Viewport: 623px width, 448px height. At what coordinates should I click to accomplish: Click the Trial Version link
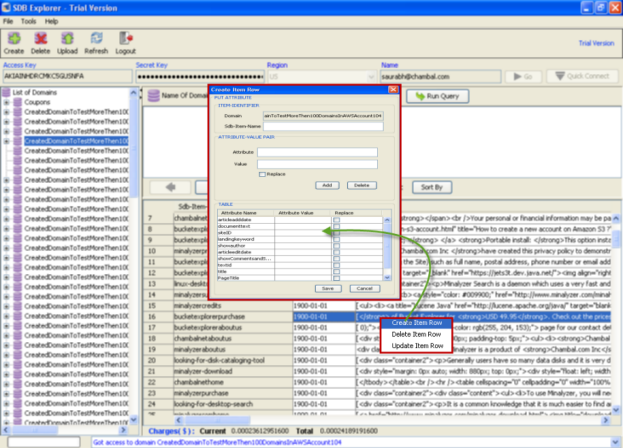pyautogui.click(x=596, y=43)
